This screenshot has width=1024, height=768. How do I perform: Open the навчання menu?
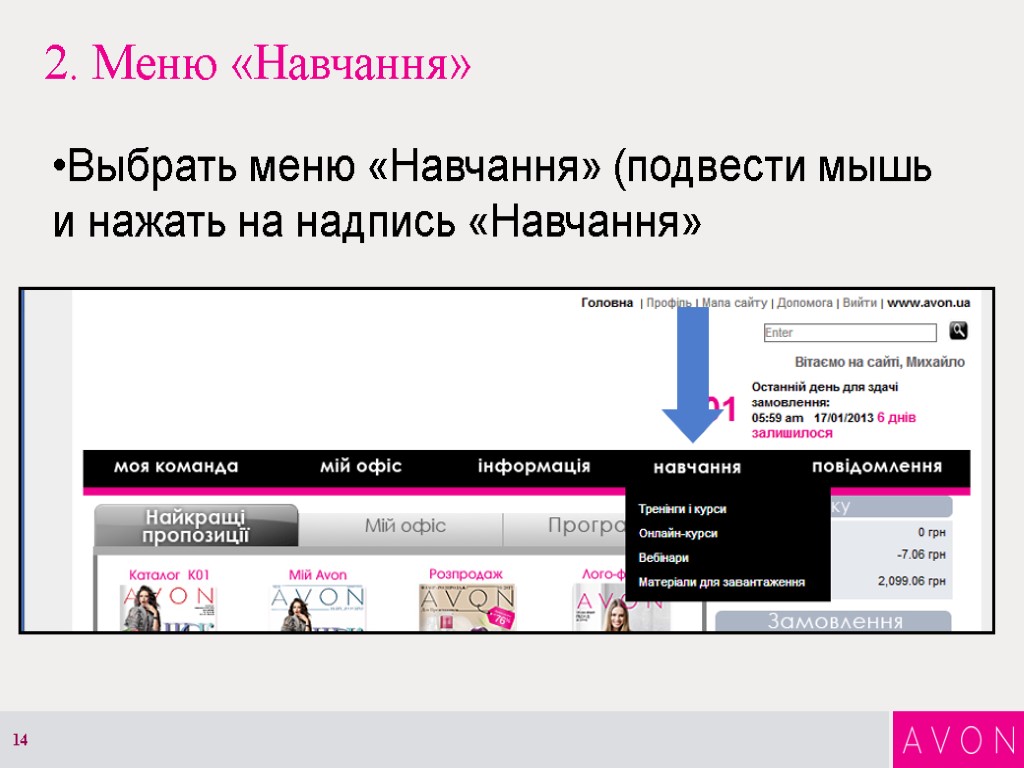point(697,468)
